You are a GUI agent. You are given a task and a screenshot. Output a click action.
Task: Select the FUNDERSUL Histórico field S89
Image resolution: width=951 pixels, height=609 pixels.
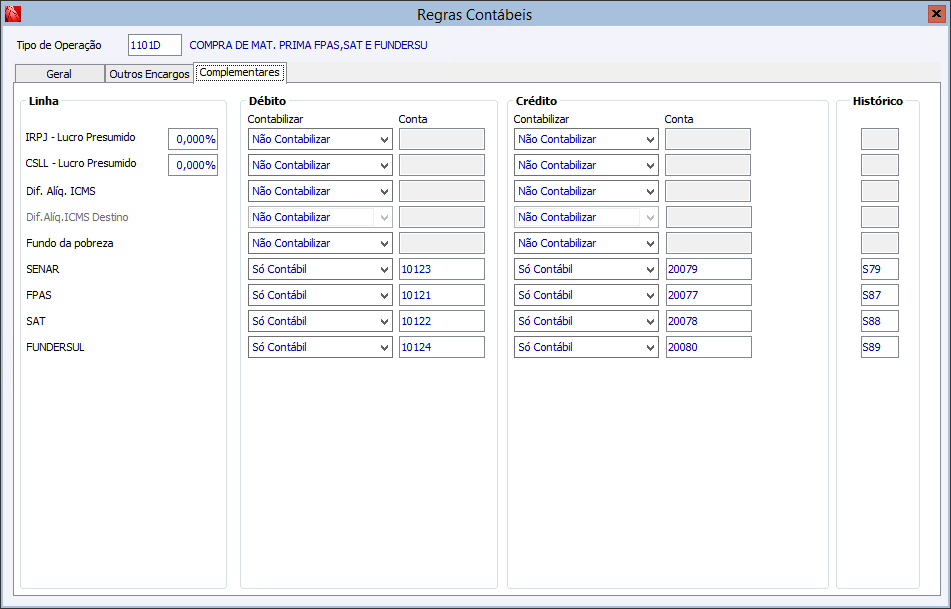pos(879,347)
